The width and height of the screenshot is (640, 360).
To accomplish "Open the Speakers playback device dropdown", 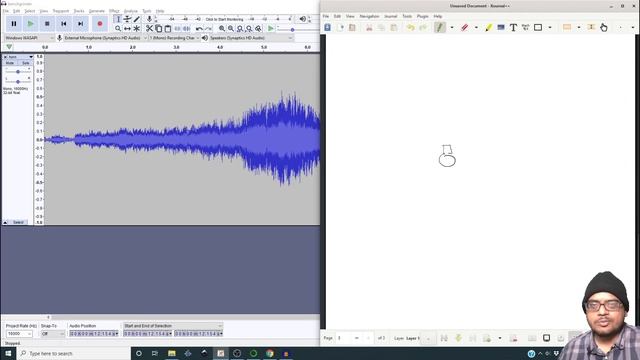I will coord(251,38).
